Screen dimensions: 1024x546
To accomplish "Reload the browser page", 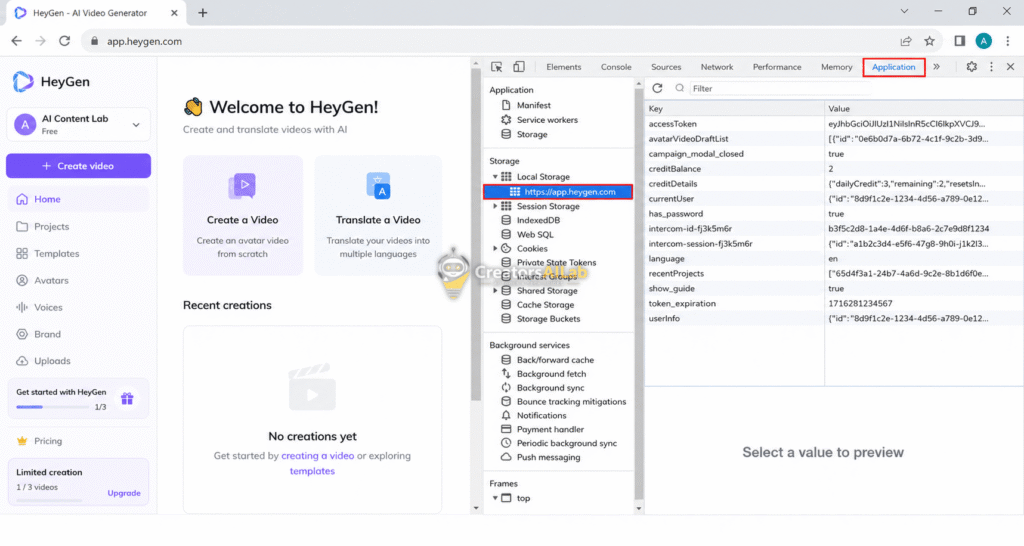I will pos(64,41).
